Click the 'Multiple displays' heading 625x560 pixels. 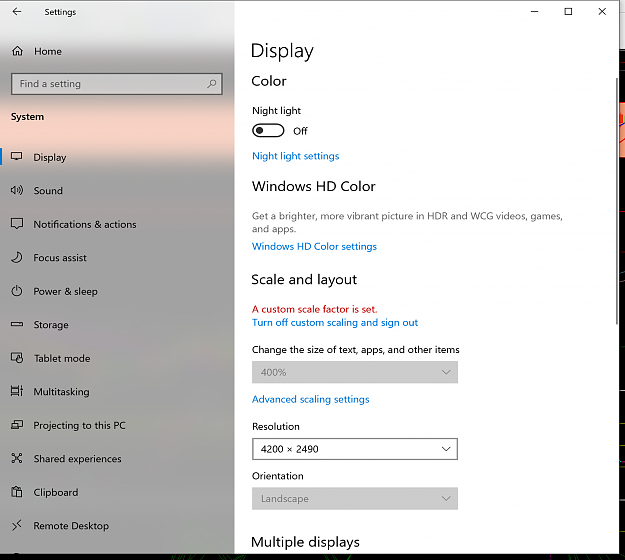pos(305,542)
